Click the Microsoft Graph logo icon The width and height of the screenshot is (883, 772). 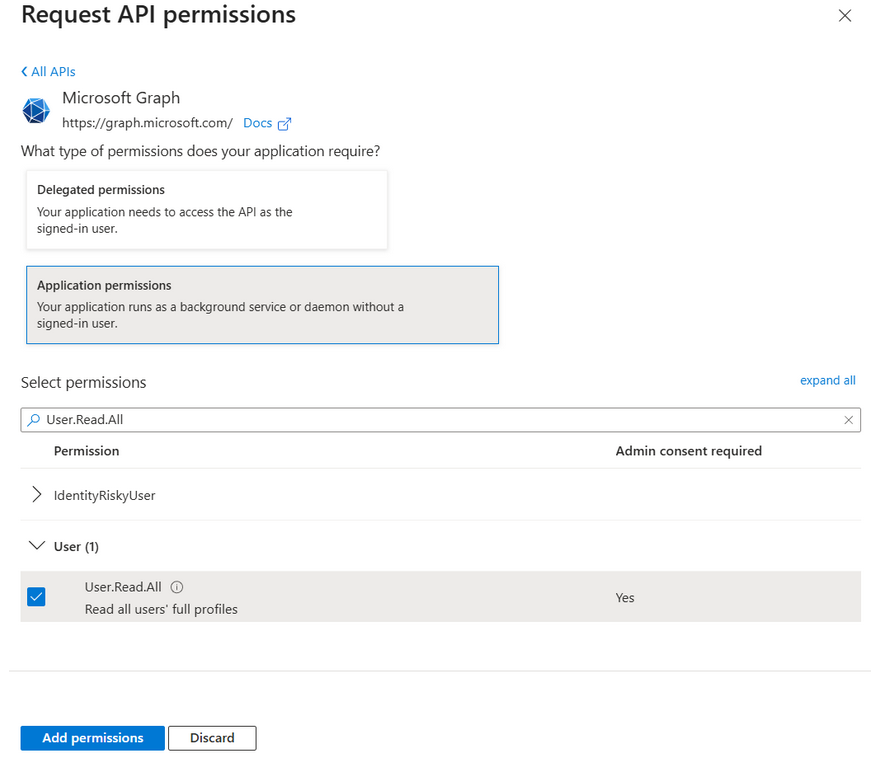coord(36,110)
